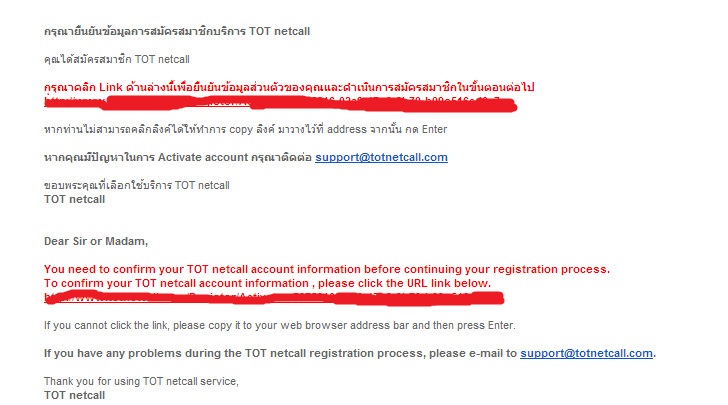The width and height of the screenshot is (728, 405).
Task: Open the support@totnetcall.com link in Thai section
Action: (x=381, y=157)
